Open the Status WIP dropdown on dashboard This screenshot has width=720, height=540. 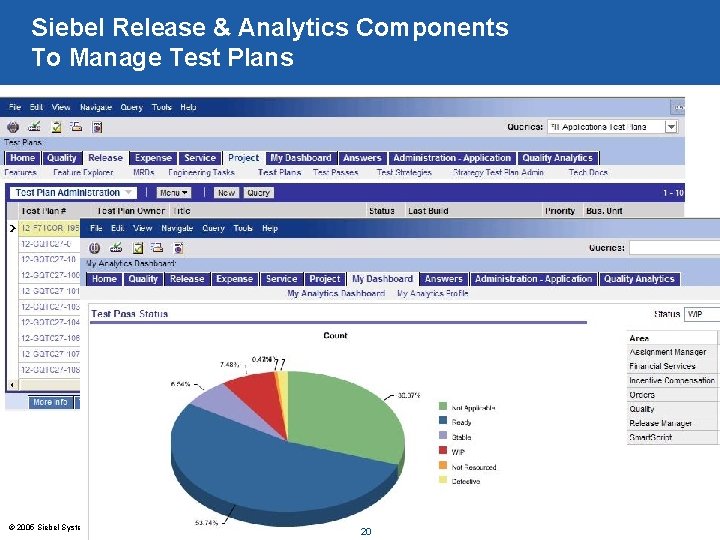pyautogui.click(x=702, y=314)
